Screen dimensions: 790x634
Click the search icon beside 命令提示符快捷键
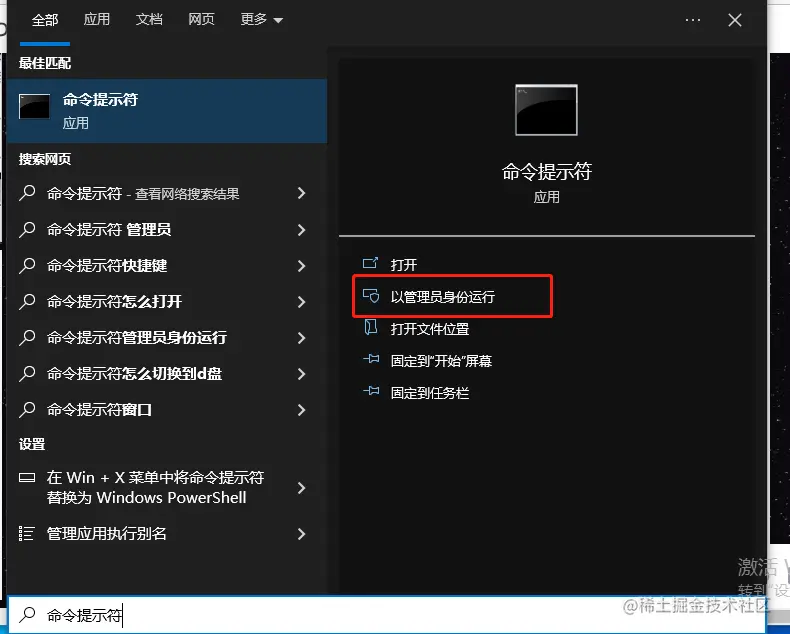[x=27, y=266]
